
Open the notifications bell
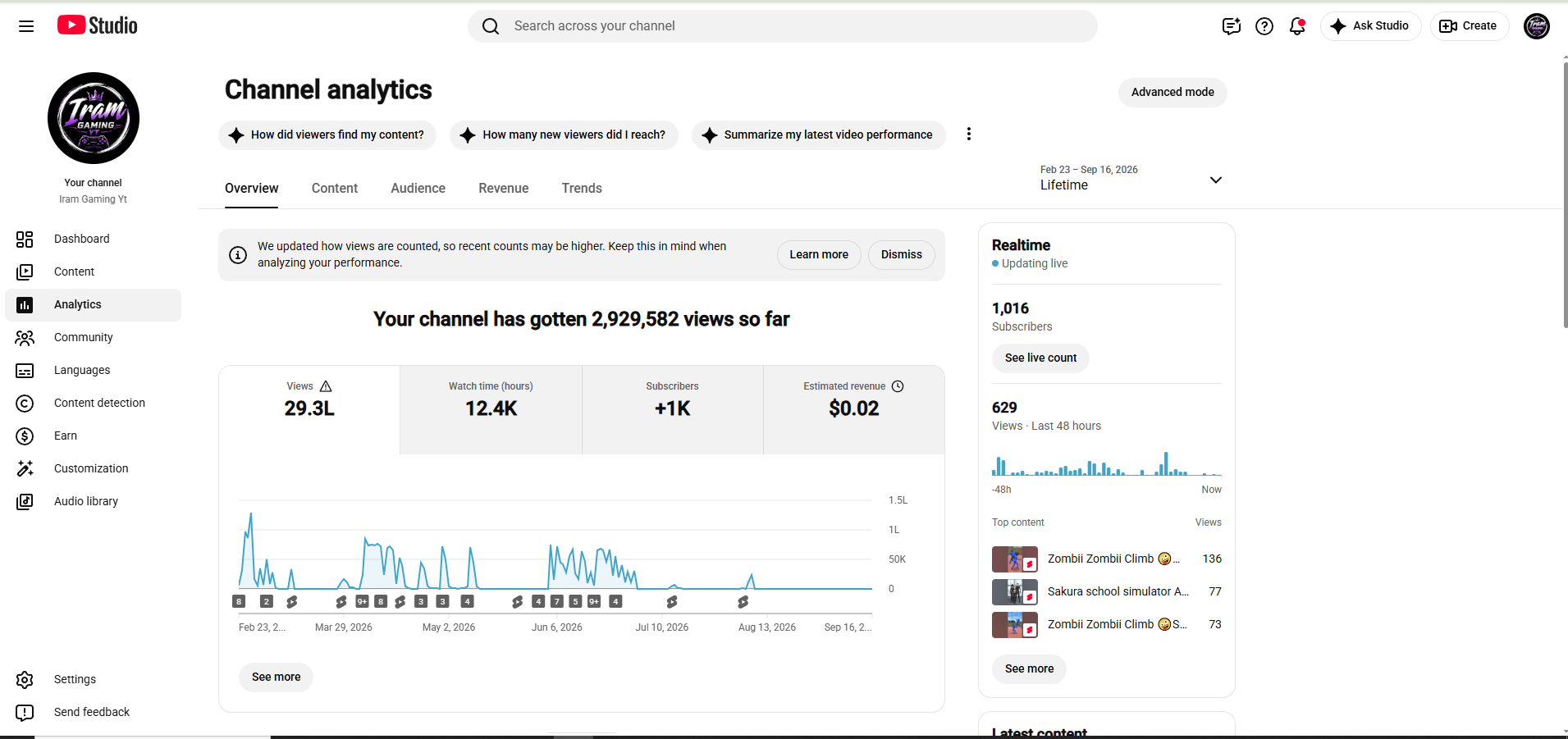click(1297, 26)
